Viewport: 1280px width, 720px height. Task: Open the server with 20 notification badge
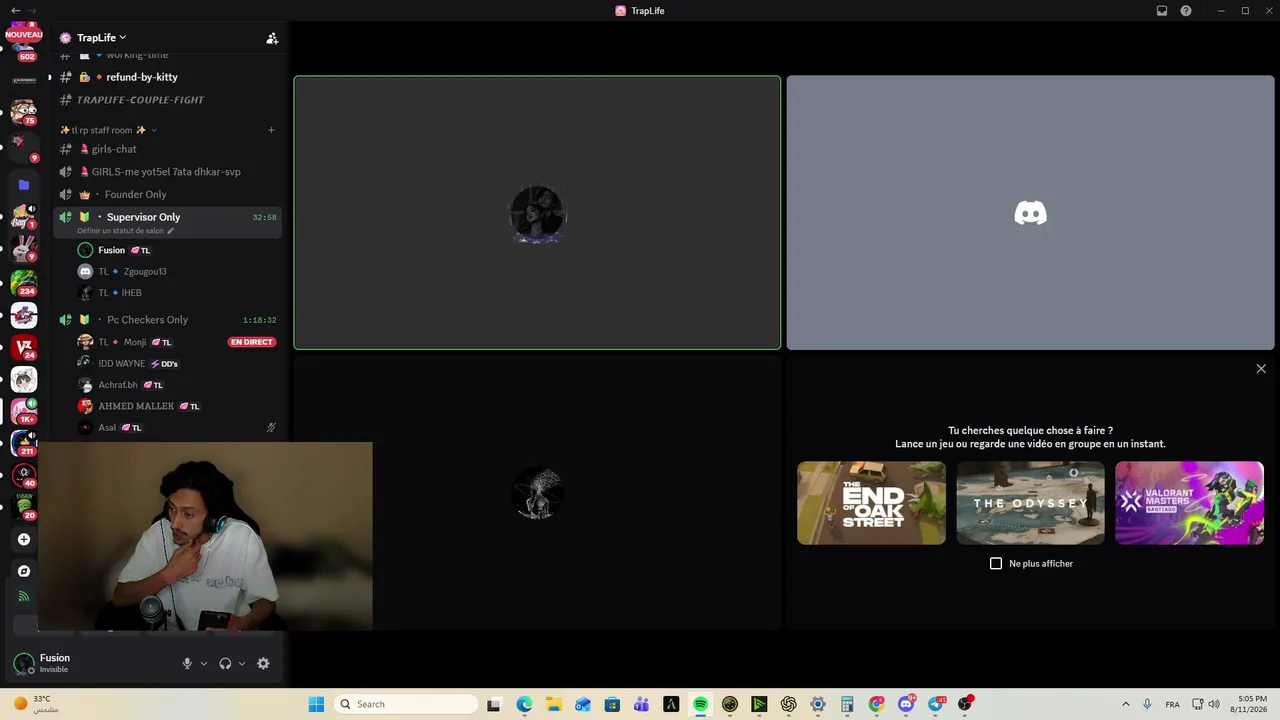(x=24, y=507)
